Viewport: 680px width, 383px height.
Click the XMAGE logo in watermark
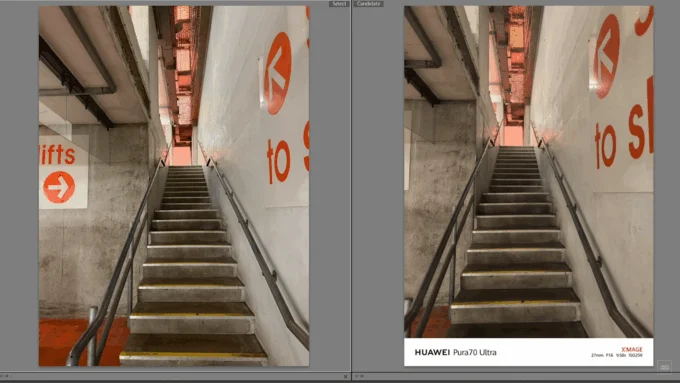click(631, 349)
